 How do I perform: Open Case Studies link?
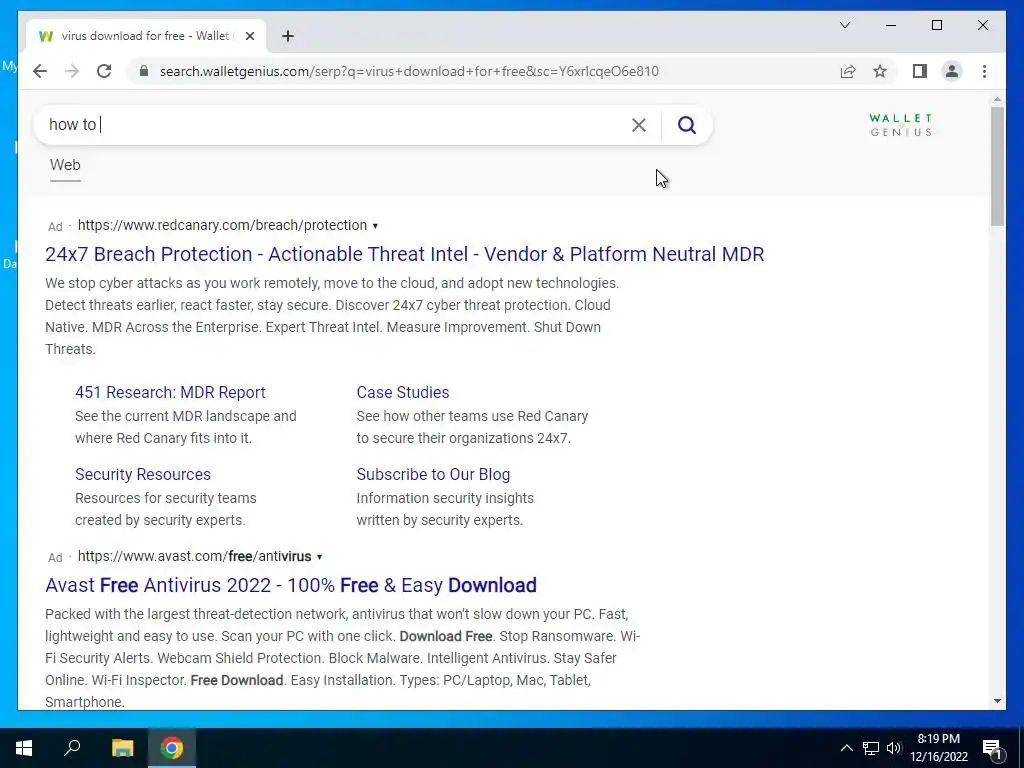403,392
